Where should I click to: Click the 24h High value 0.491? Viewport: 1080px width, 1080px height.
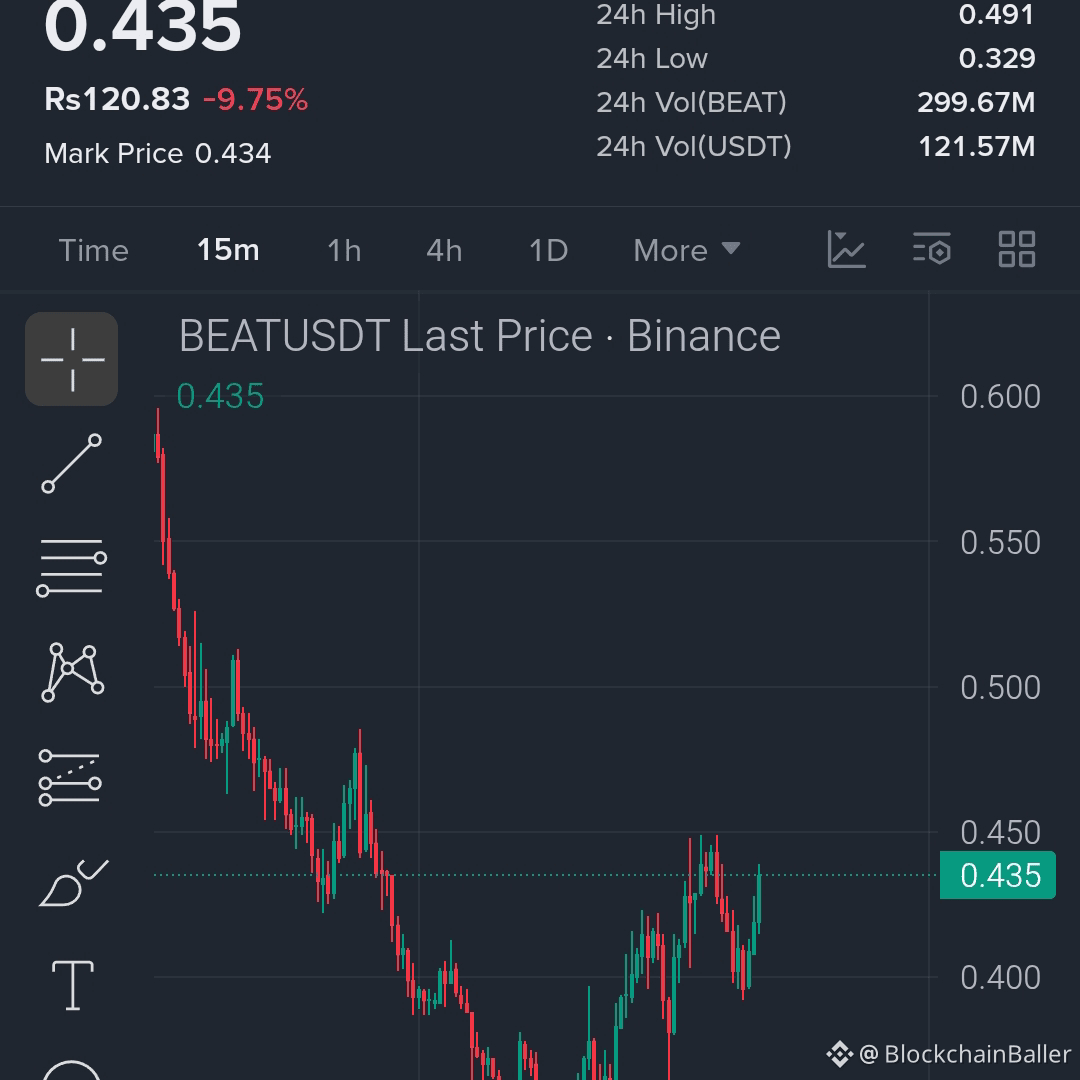click(x=996, y=14)
